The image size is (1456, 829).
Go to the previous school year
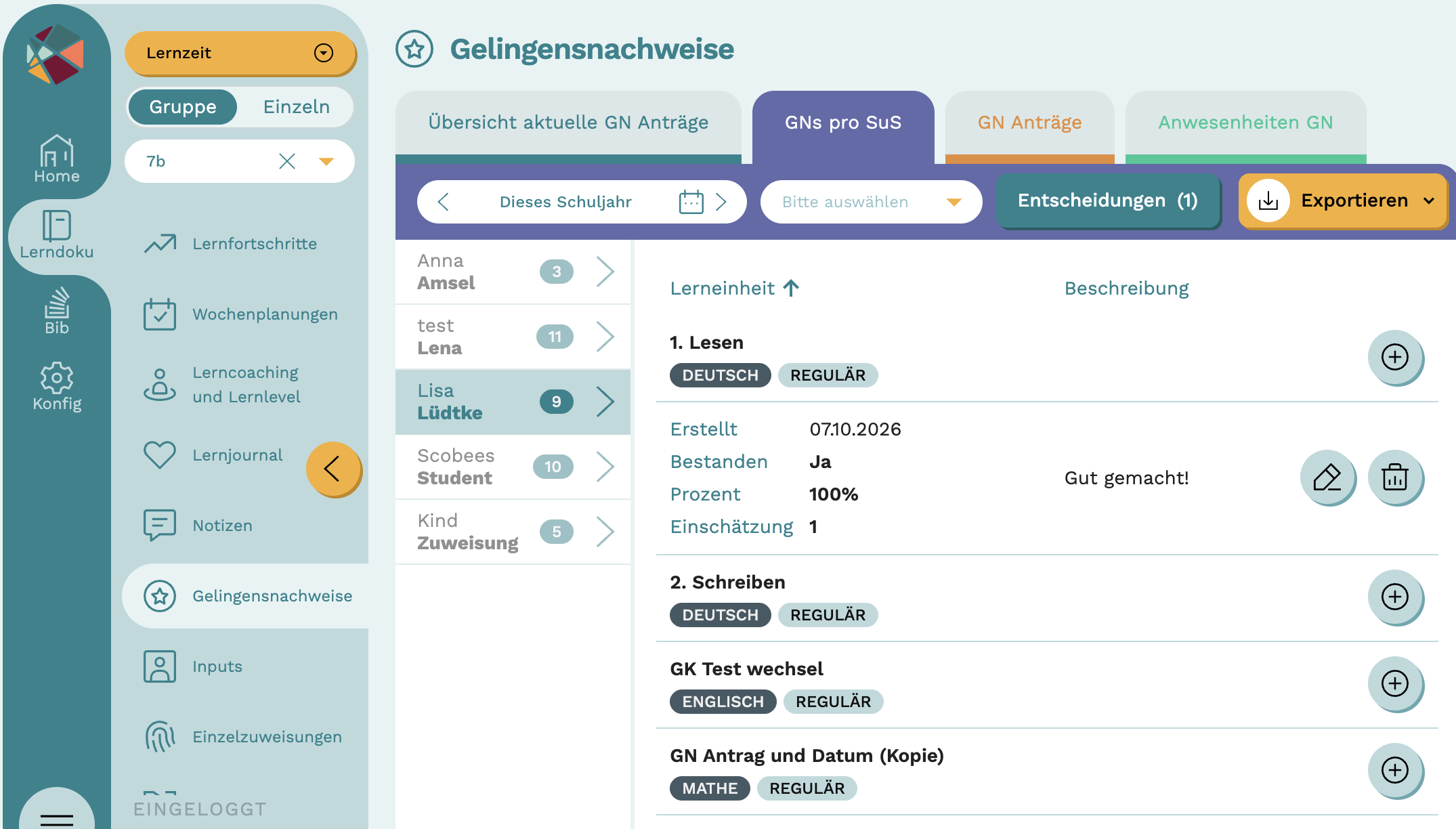click(x=444, y=202)
